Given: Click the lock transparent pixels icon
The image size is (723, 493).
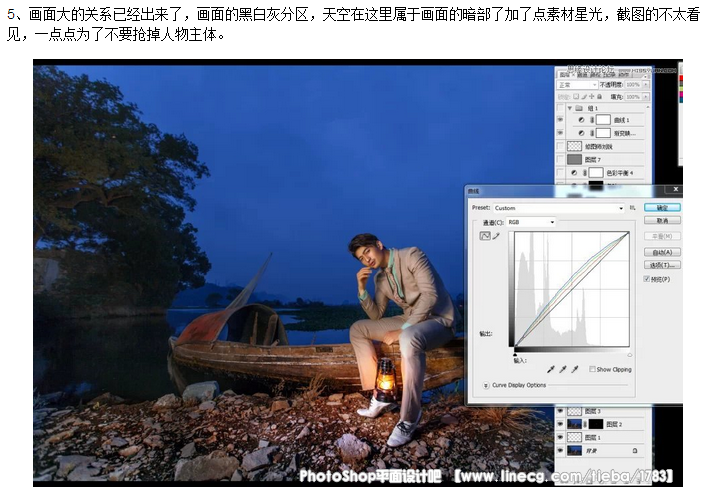Looking at the screenshot, I should click(576, 96).
